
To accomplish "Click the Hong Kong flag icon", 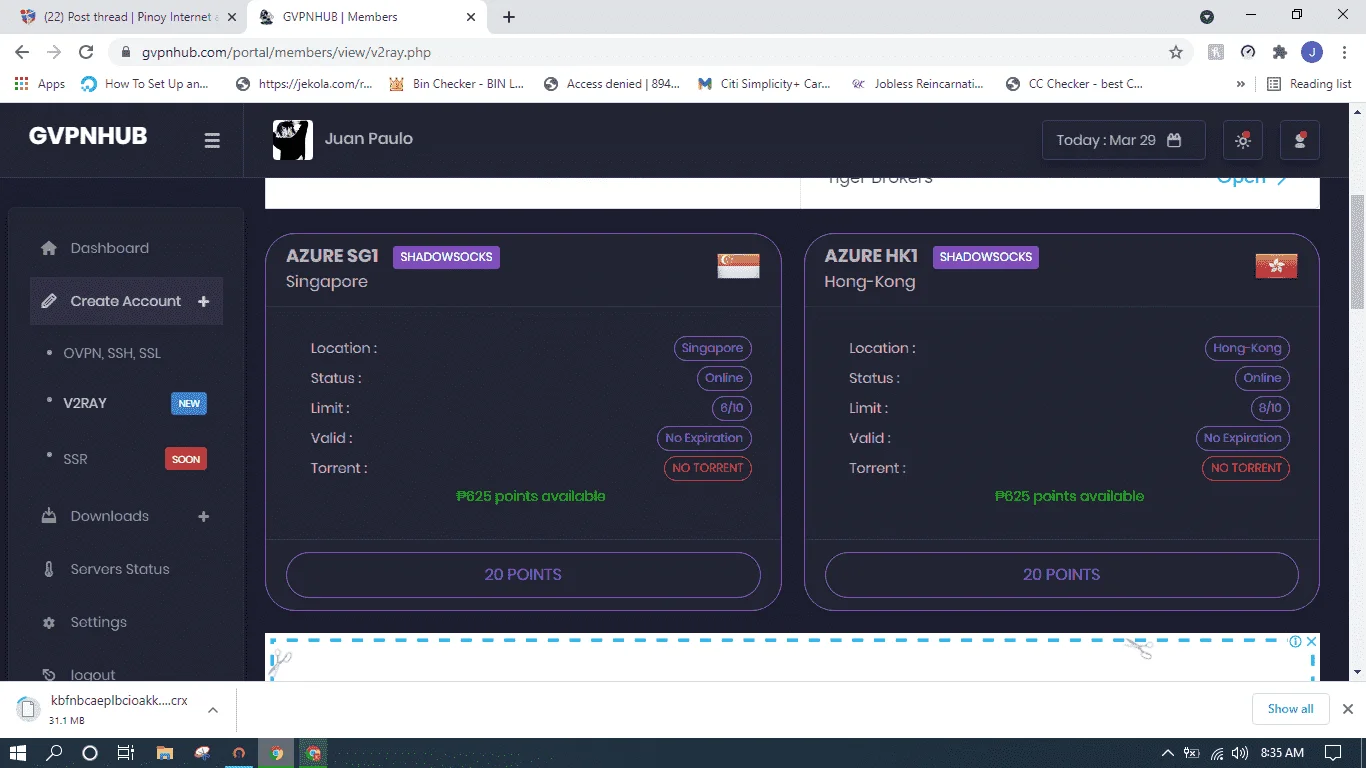I will [1276, 265].
